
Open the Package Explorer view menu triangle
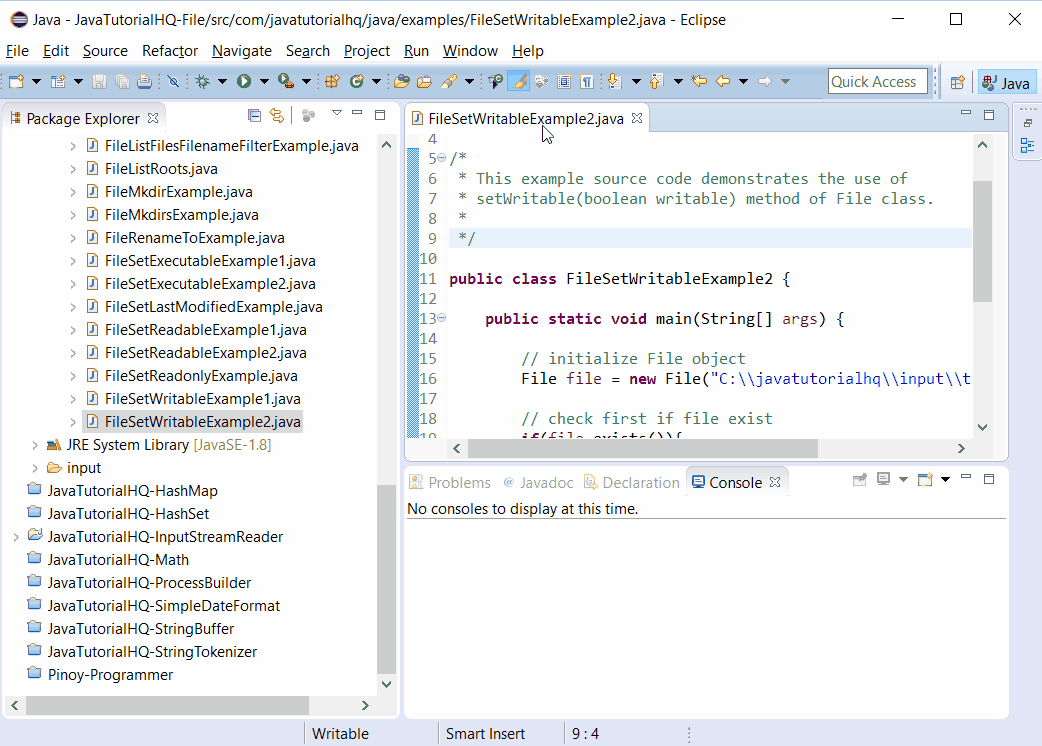point(337,114)
